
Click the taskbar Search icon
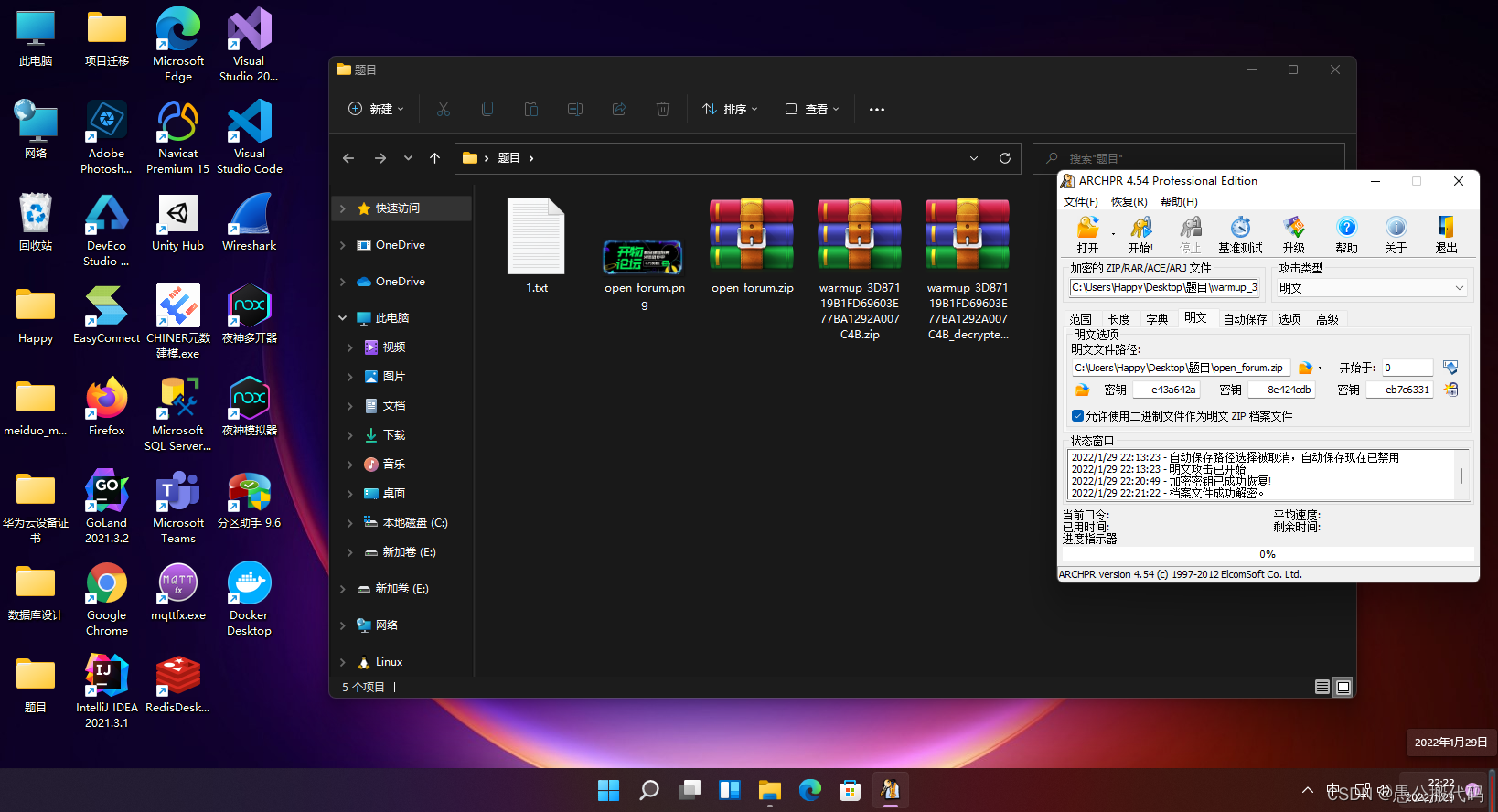pos(648,790)
